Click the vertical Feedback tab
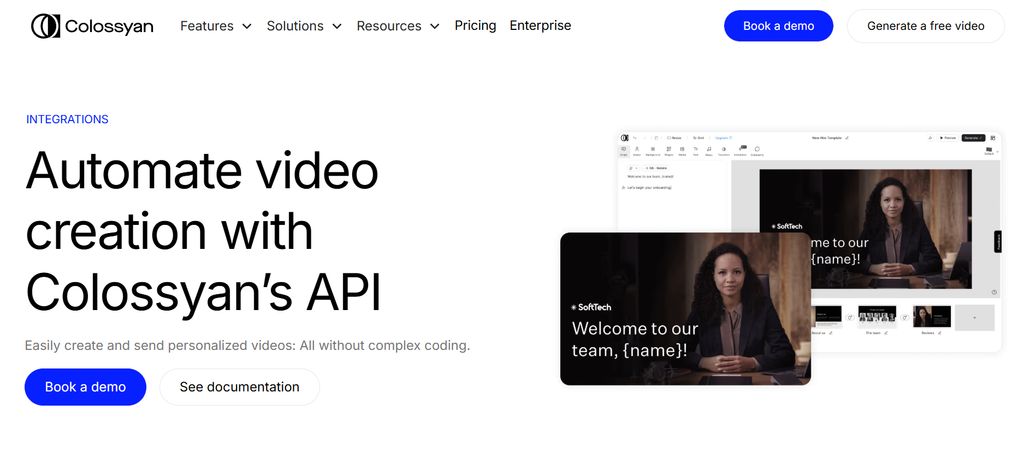Screen dimensions: 1024x453 pyautogui.click(x=997, y=242)
